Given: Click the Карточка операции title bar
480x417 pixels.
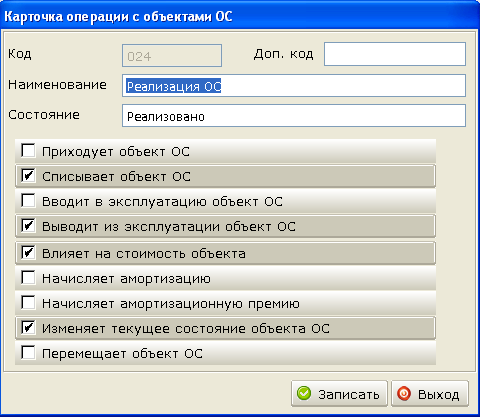Looking at the screenshot, I should pyautogui.click(x=240, y=16).
